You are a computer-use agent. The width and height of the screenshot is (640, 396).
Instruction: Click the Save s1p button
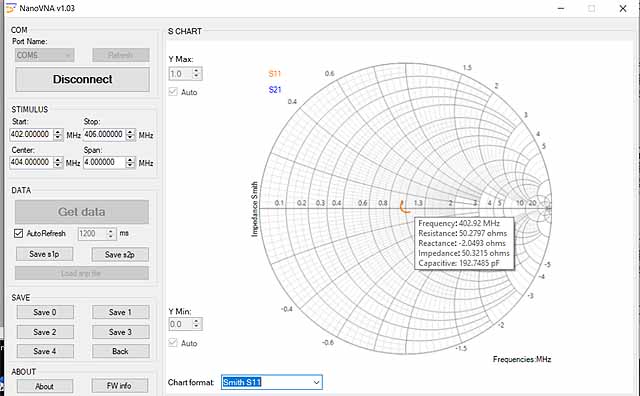tap(44, 254)
